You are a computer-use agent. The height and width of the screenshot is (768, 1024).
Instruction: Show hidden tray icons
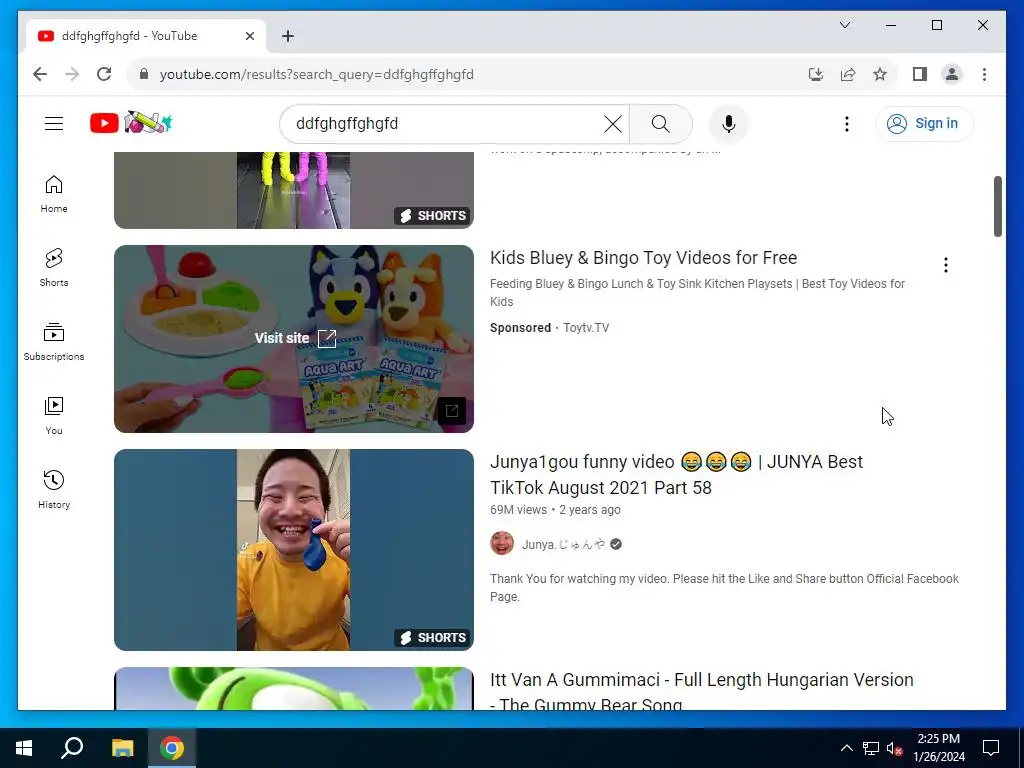pyautogui.click(x=846, y=748)
